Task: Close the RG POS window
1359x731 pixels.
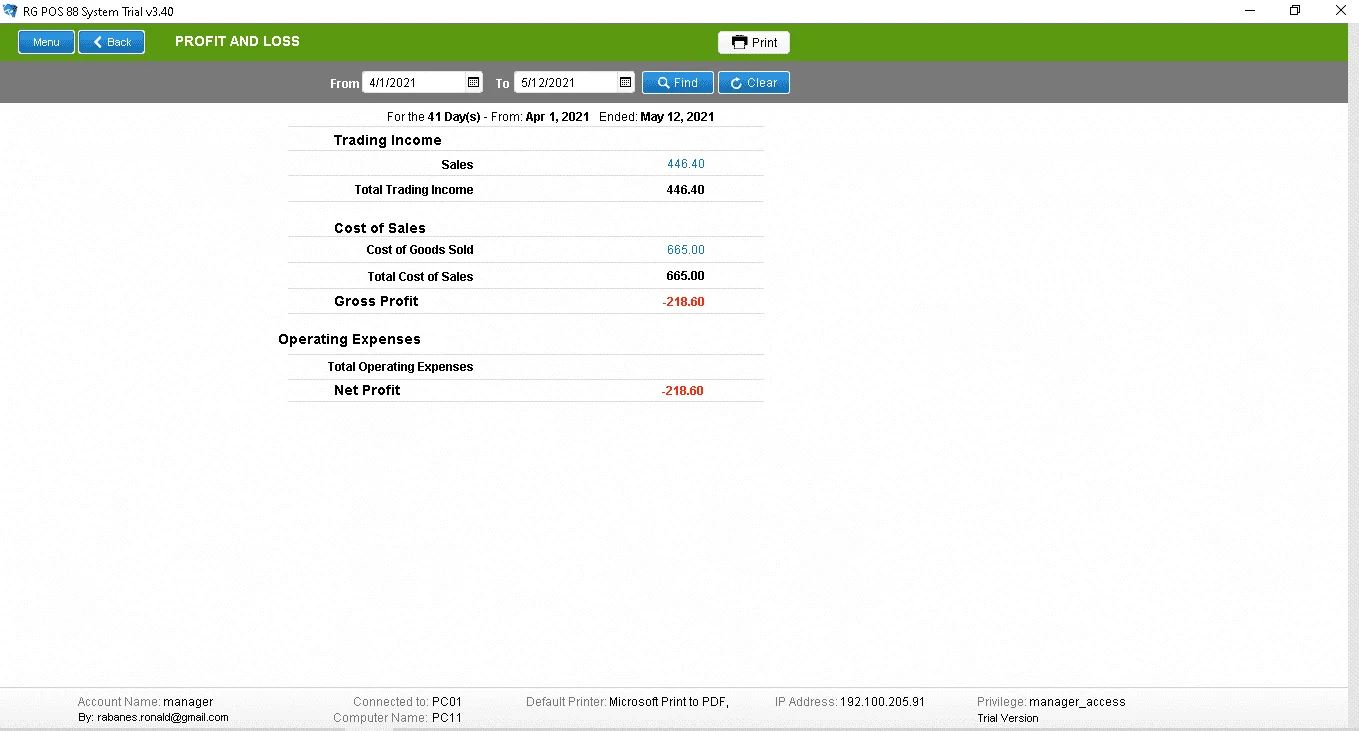Action: 1340,11
